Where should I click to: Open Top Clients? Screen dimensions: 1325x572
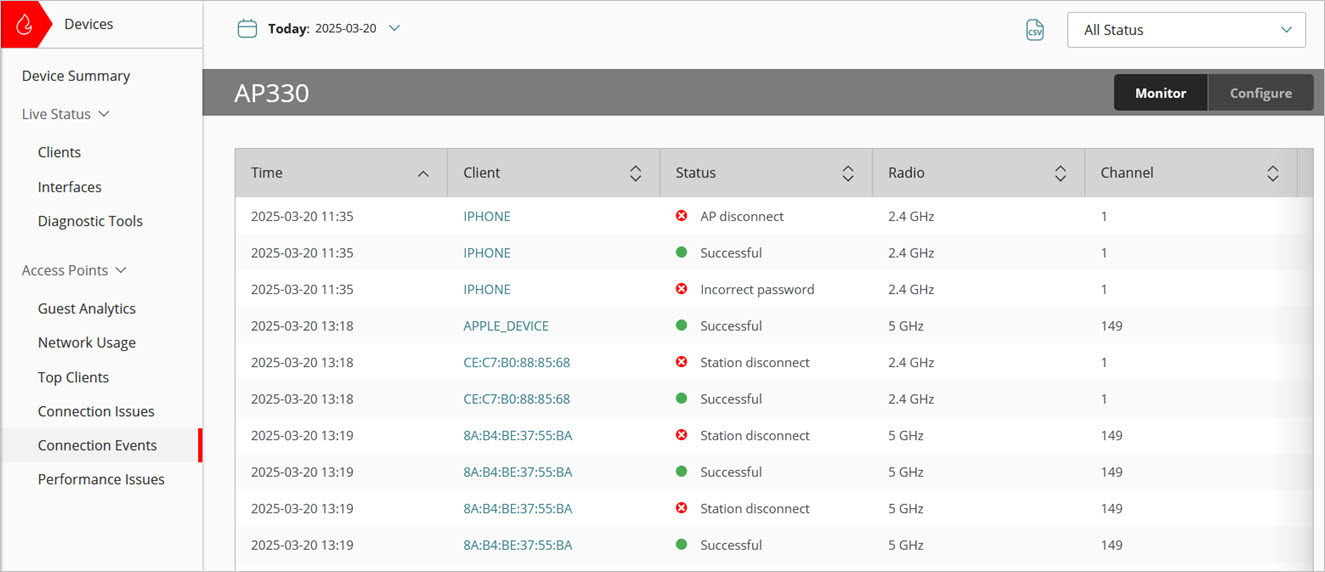point(73,377)
